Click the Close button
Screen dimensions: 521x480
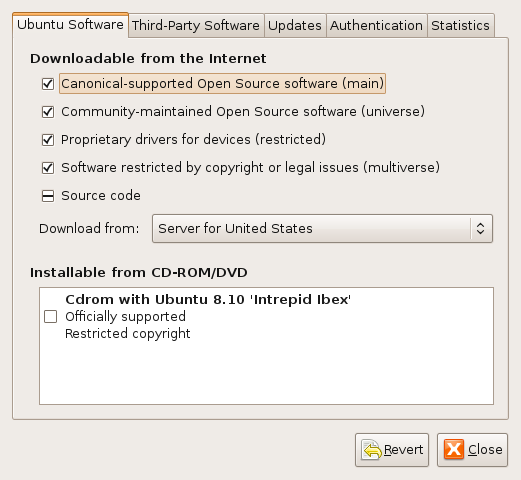click(x=472, y=450)
